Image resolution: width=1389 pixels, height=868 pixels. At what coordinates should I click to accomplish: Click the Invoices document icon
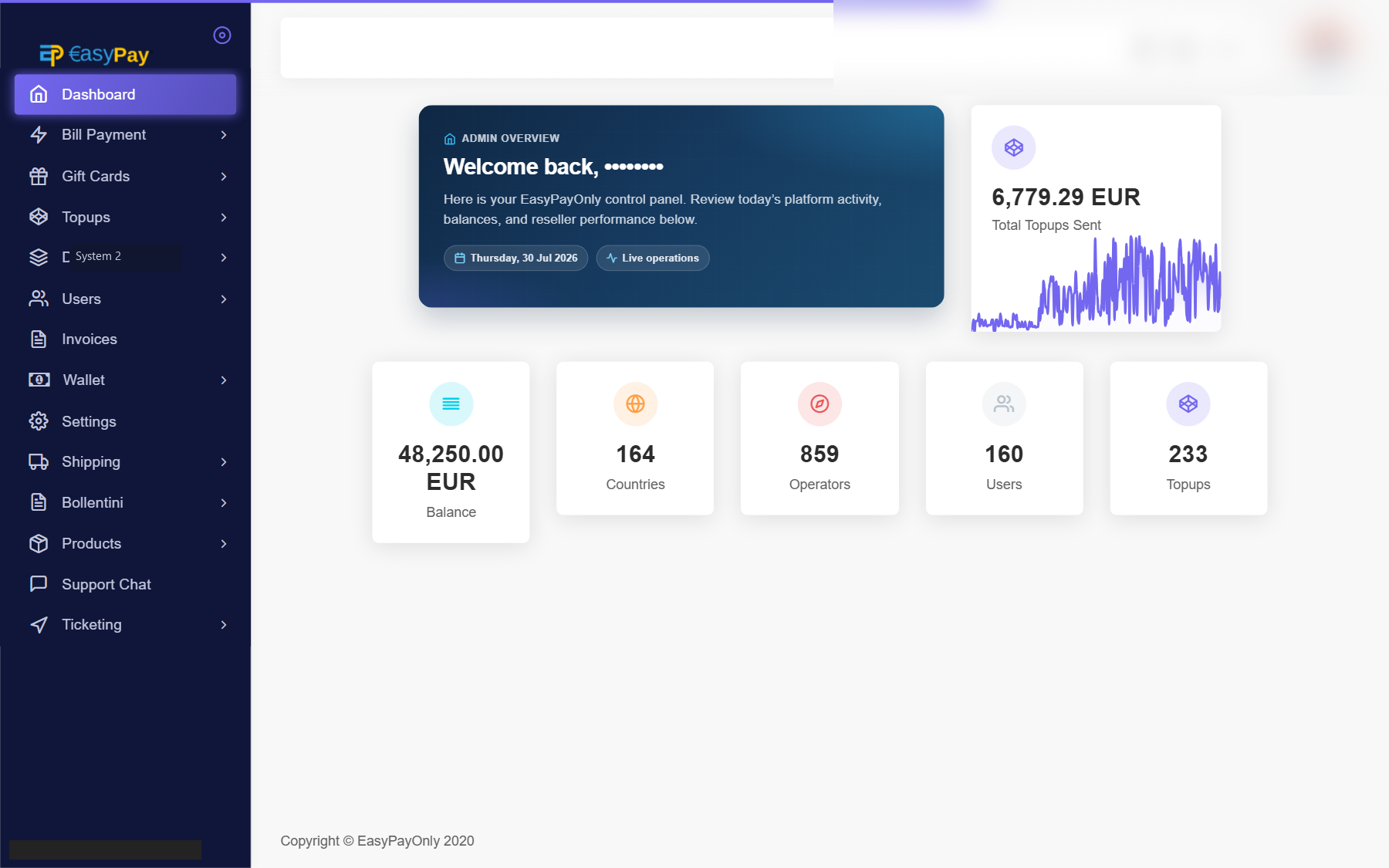39,339
